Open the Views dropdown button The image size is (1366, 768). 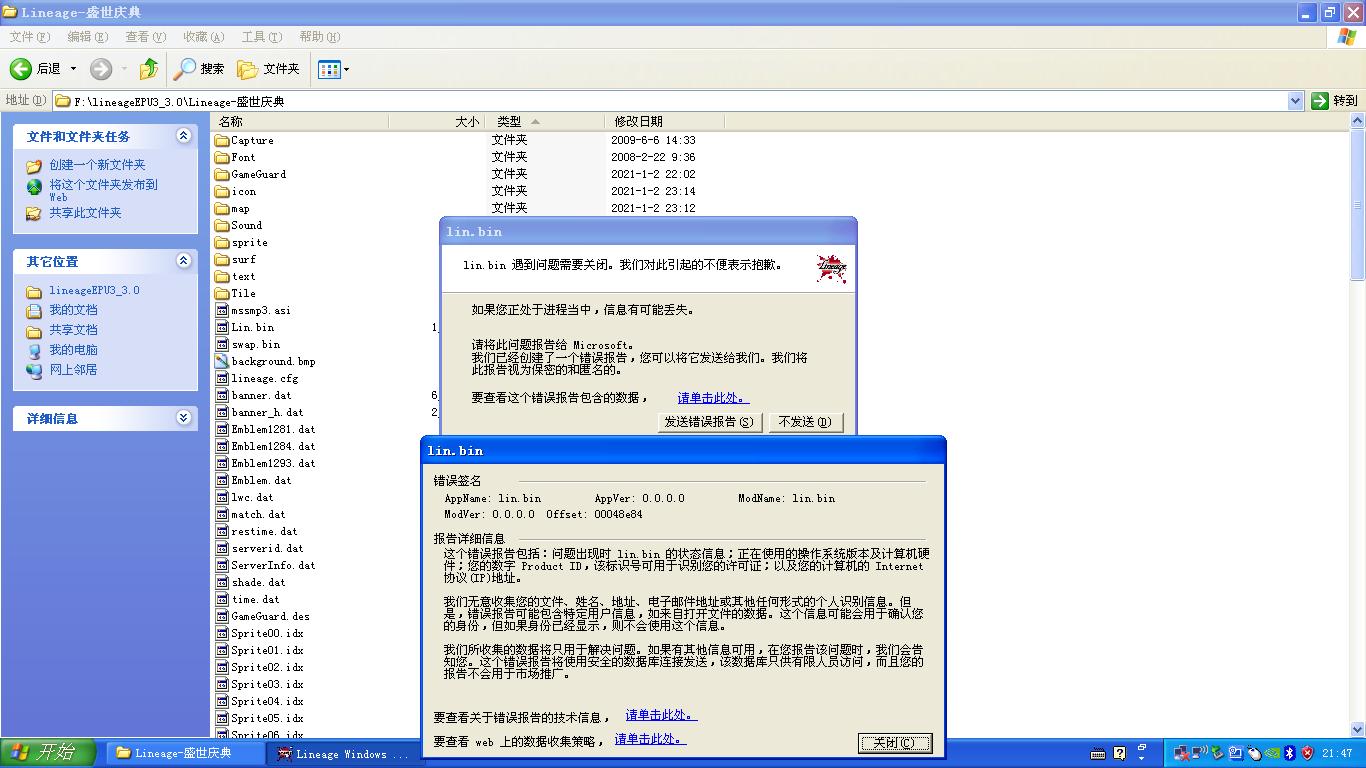(x=333, y=69)
